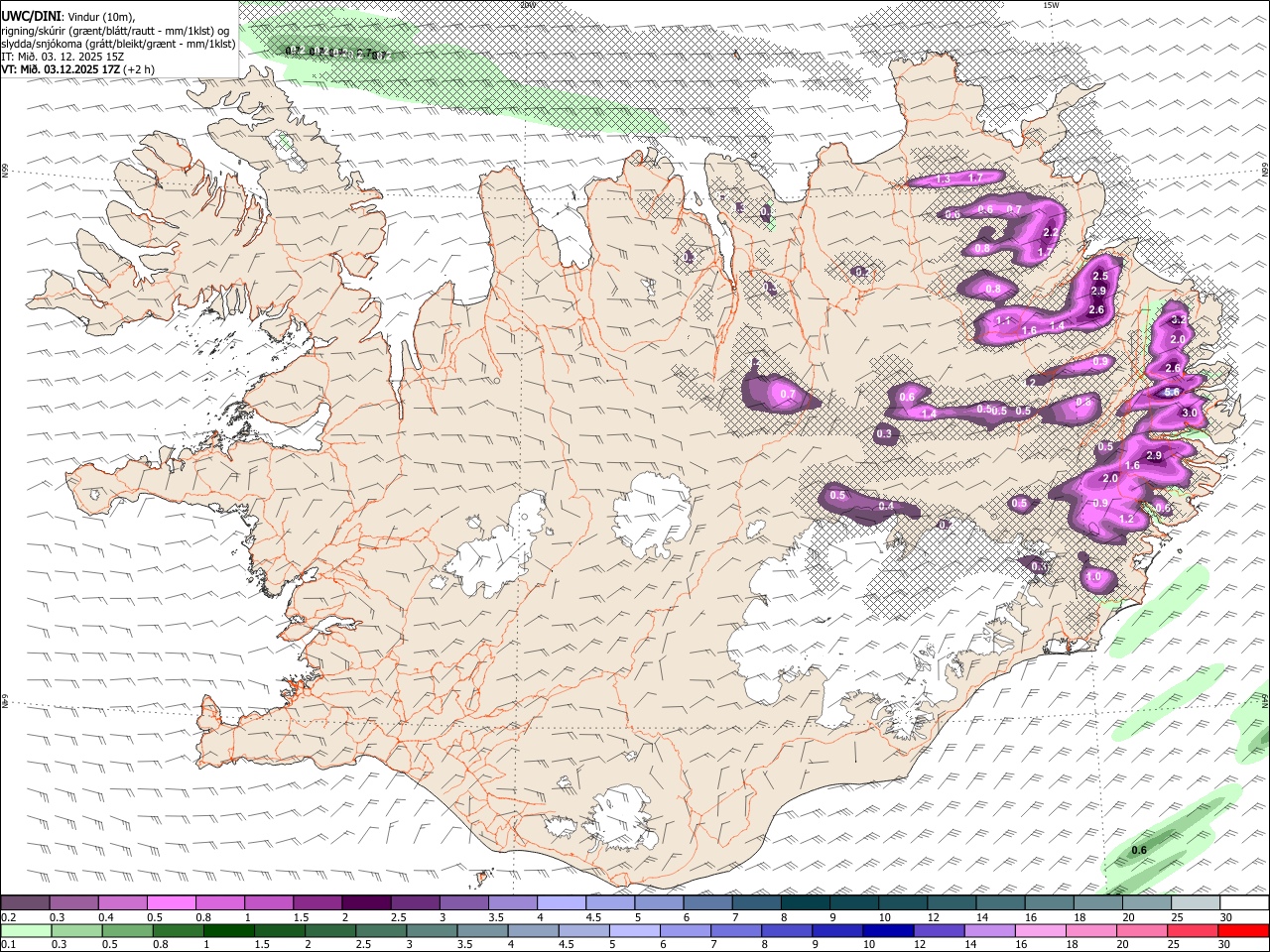
Task: Click the '0.2' label under the upper legend row
Action: pos(8,917)
